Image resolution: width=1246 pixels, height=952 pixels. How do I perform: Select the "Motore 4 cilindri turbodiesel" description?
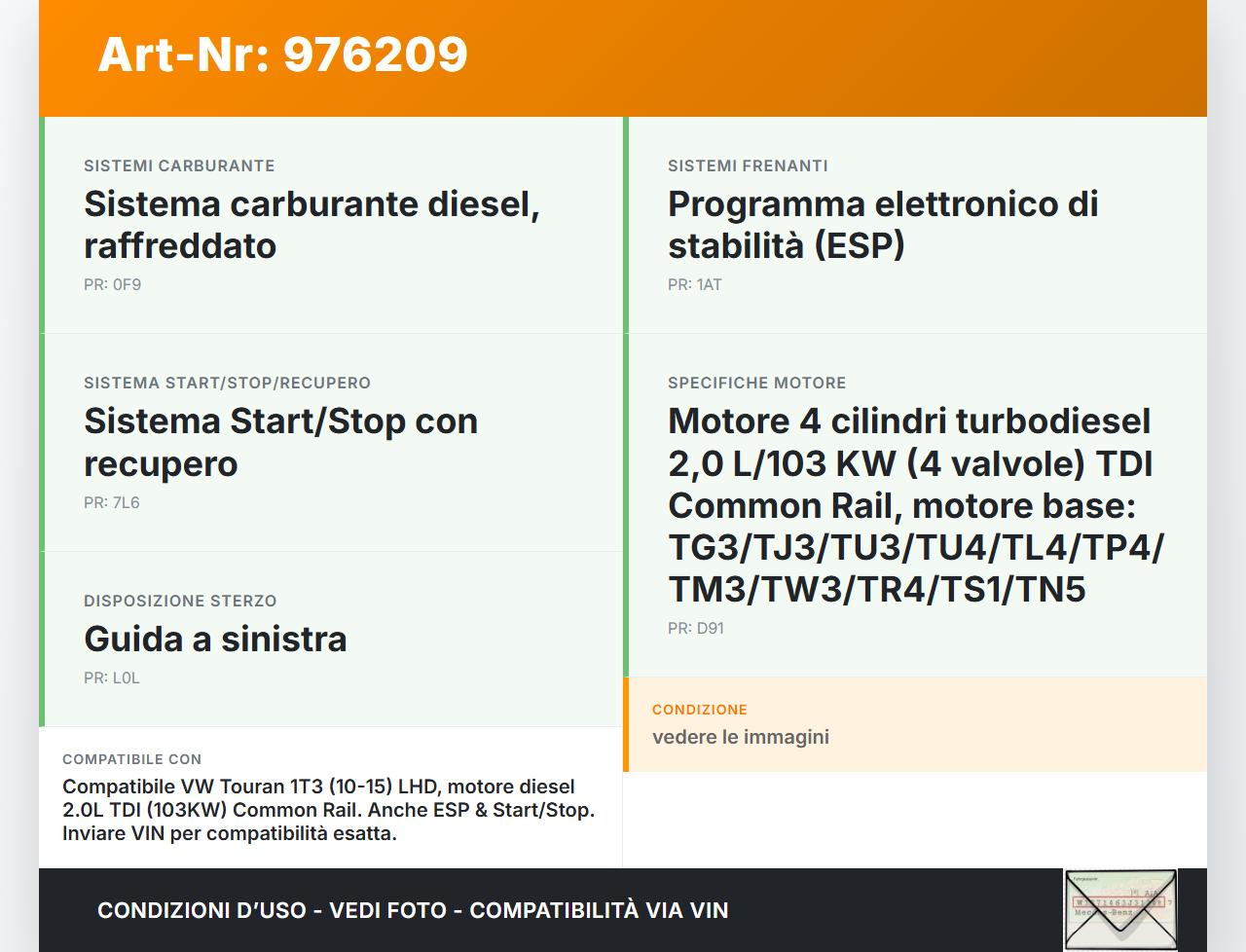coord(915,505)
